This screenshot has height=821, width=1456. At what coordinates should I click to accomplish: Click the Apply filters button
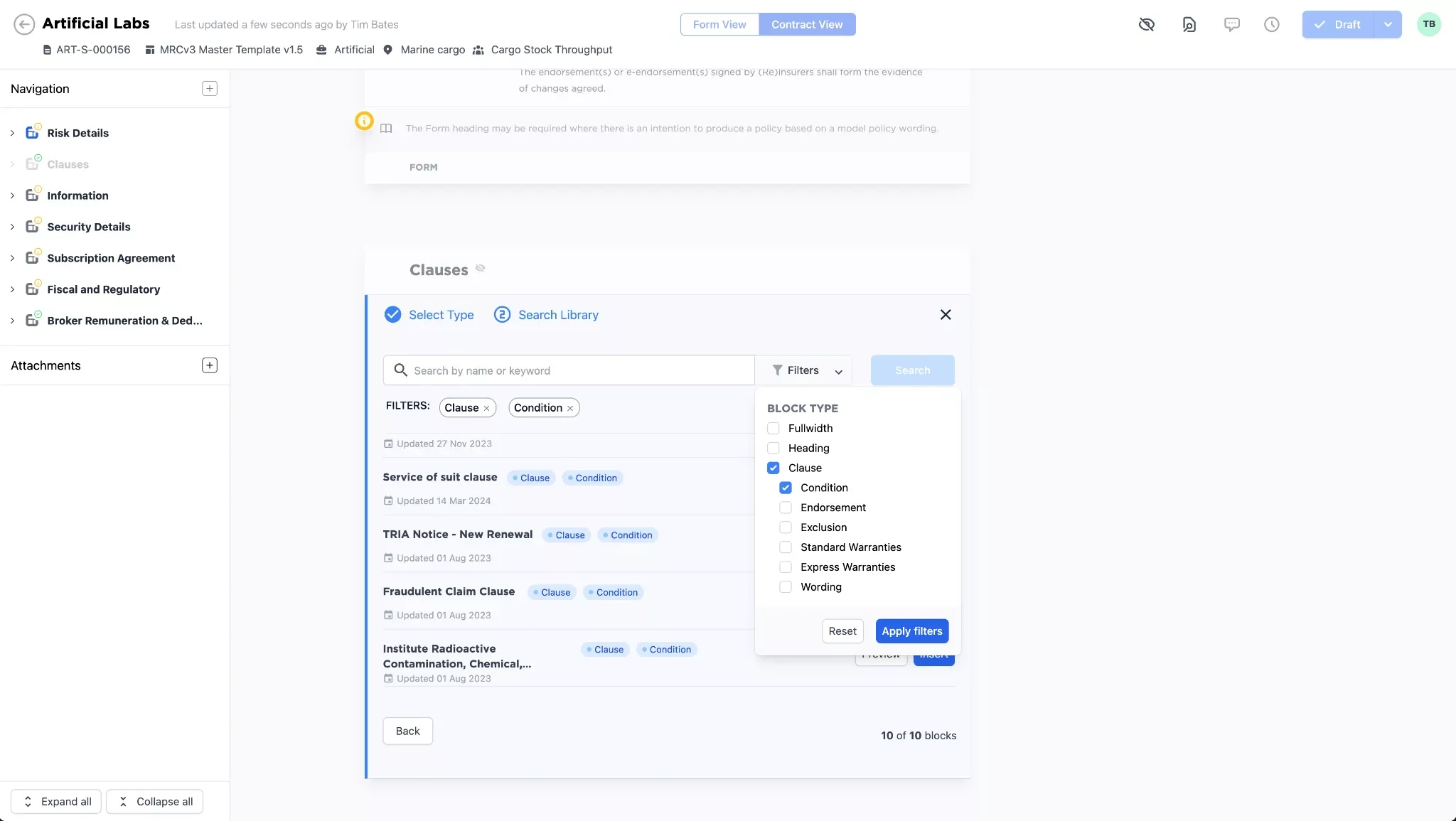pos(911,631)
